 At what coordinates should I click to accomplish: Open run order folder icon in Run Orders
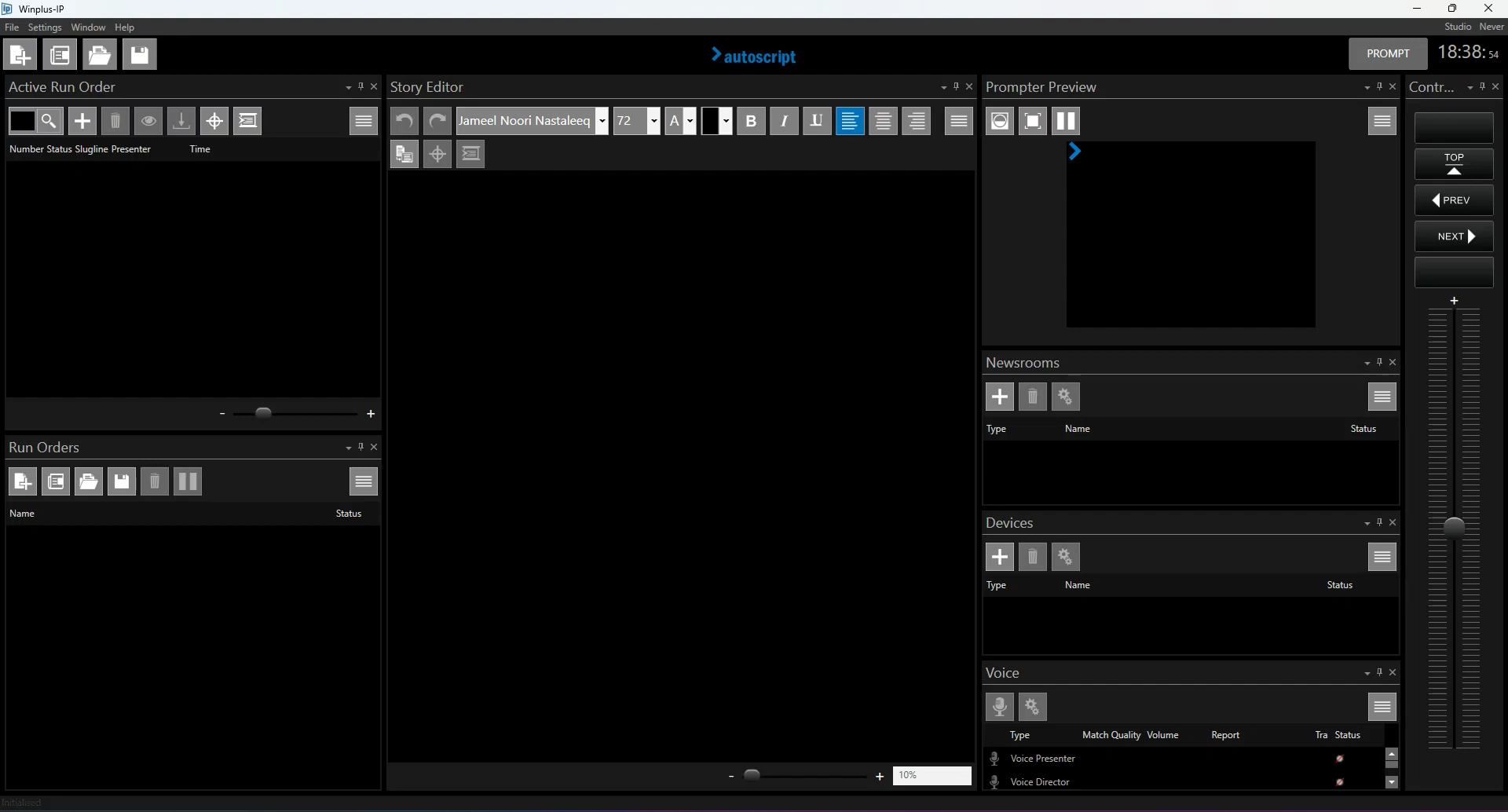tap(89, 481)
